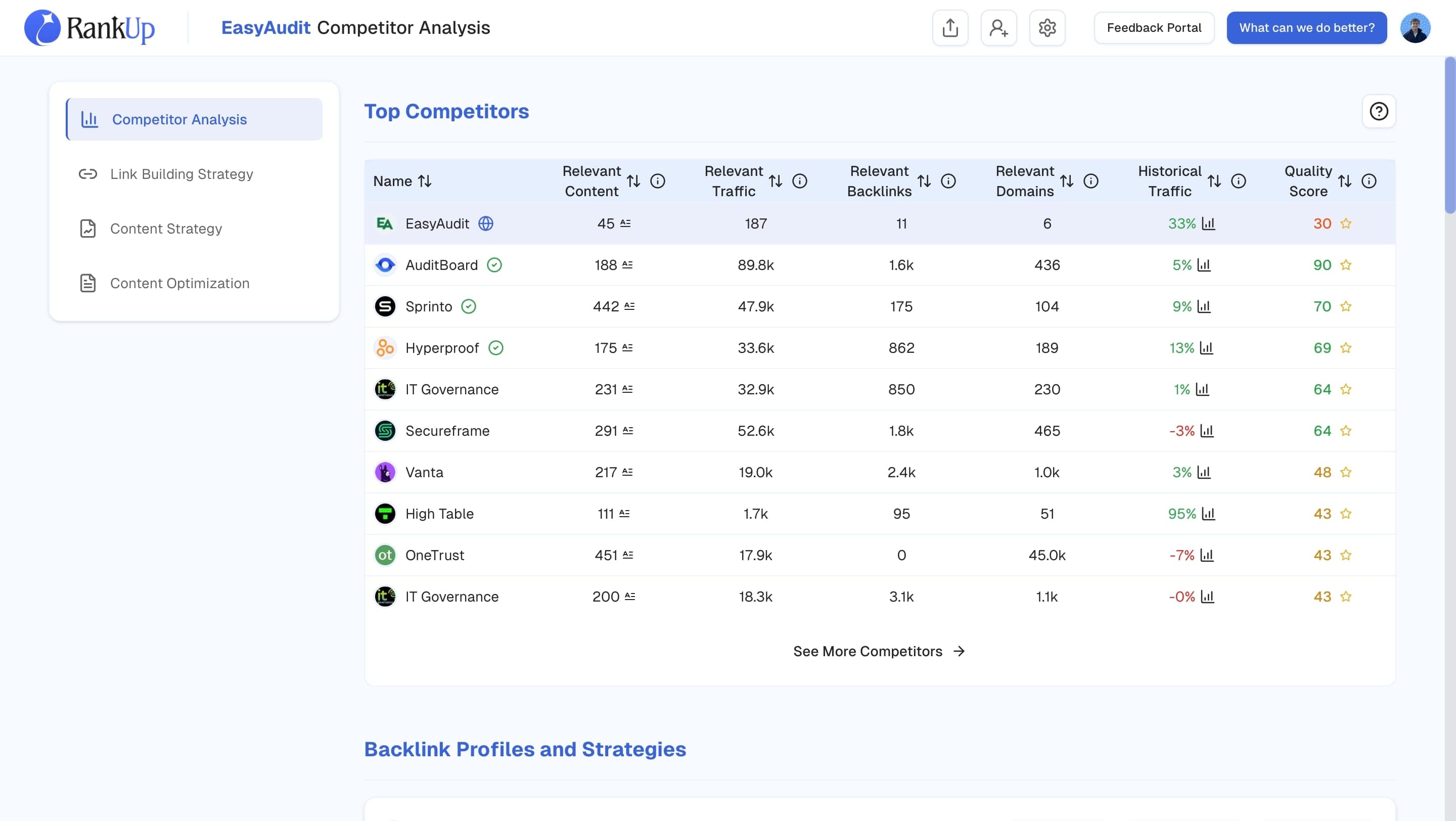Click Hyperproof verified check icon
Image resolution: width=1456 pixels, height=821 pixels.
tap(495, 348)
